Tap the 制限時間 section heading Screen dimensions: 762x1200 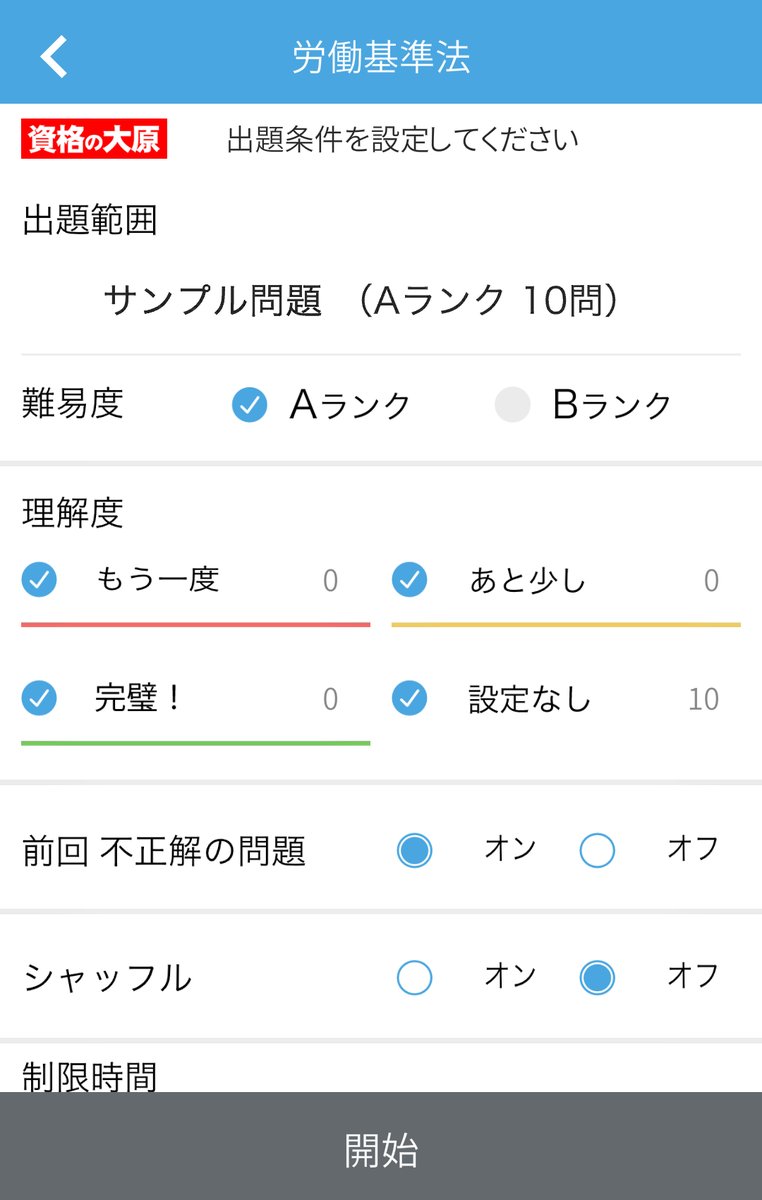89,1075
